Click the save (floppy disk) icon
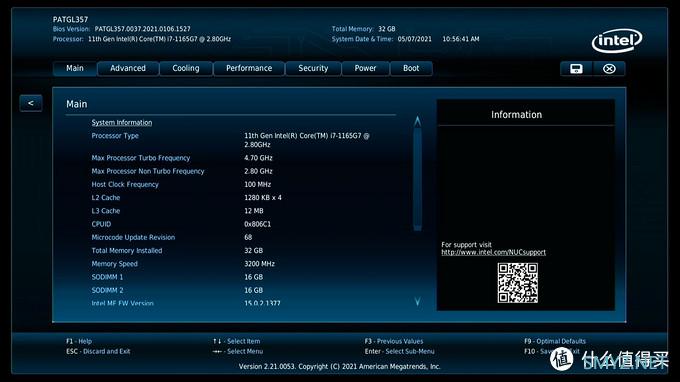The height and width of the screenshot is (382, 680). coord(576,69)
